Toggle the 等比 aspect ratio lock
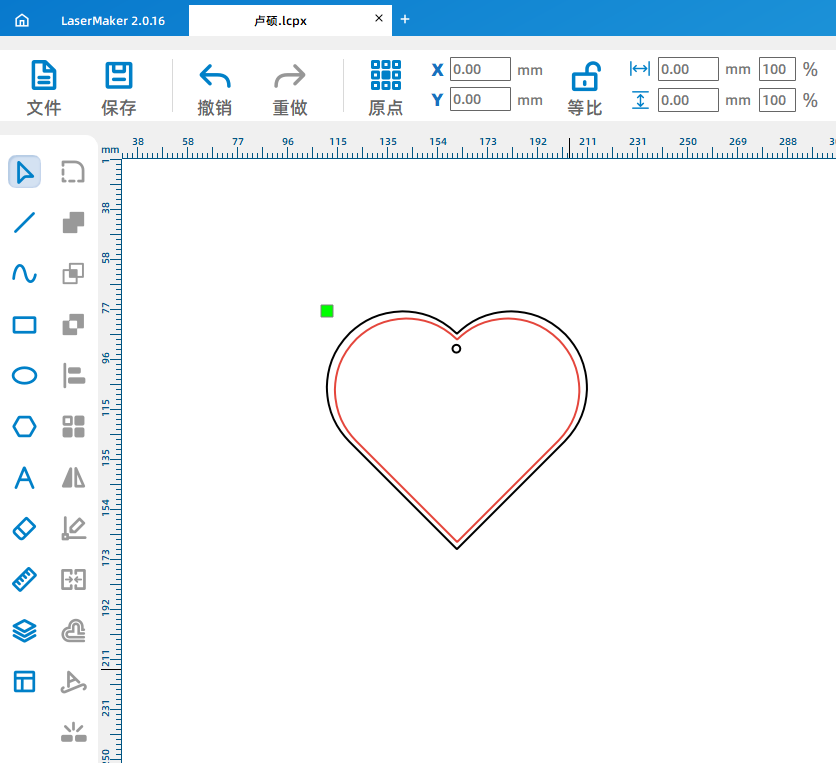 click(585, 88)
